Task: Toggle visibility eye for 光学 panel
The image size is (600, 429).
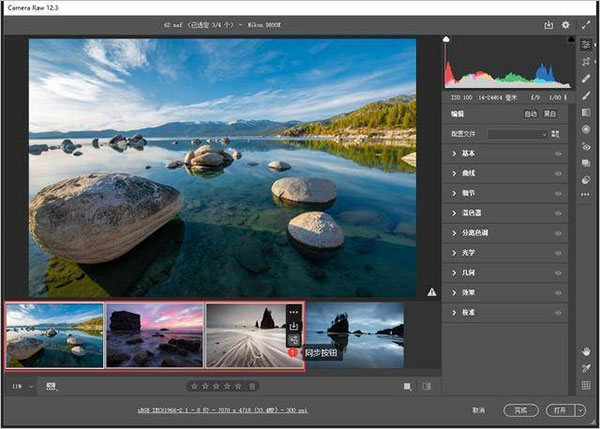Action: pyautogui.click(x=558, y=253)
